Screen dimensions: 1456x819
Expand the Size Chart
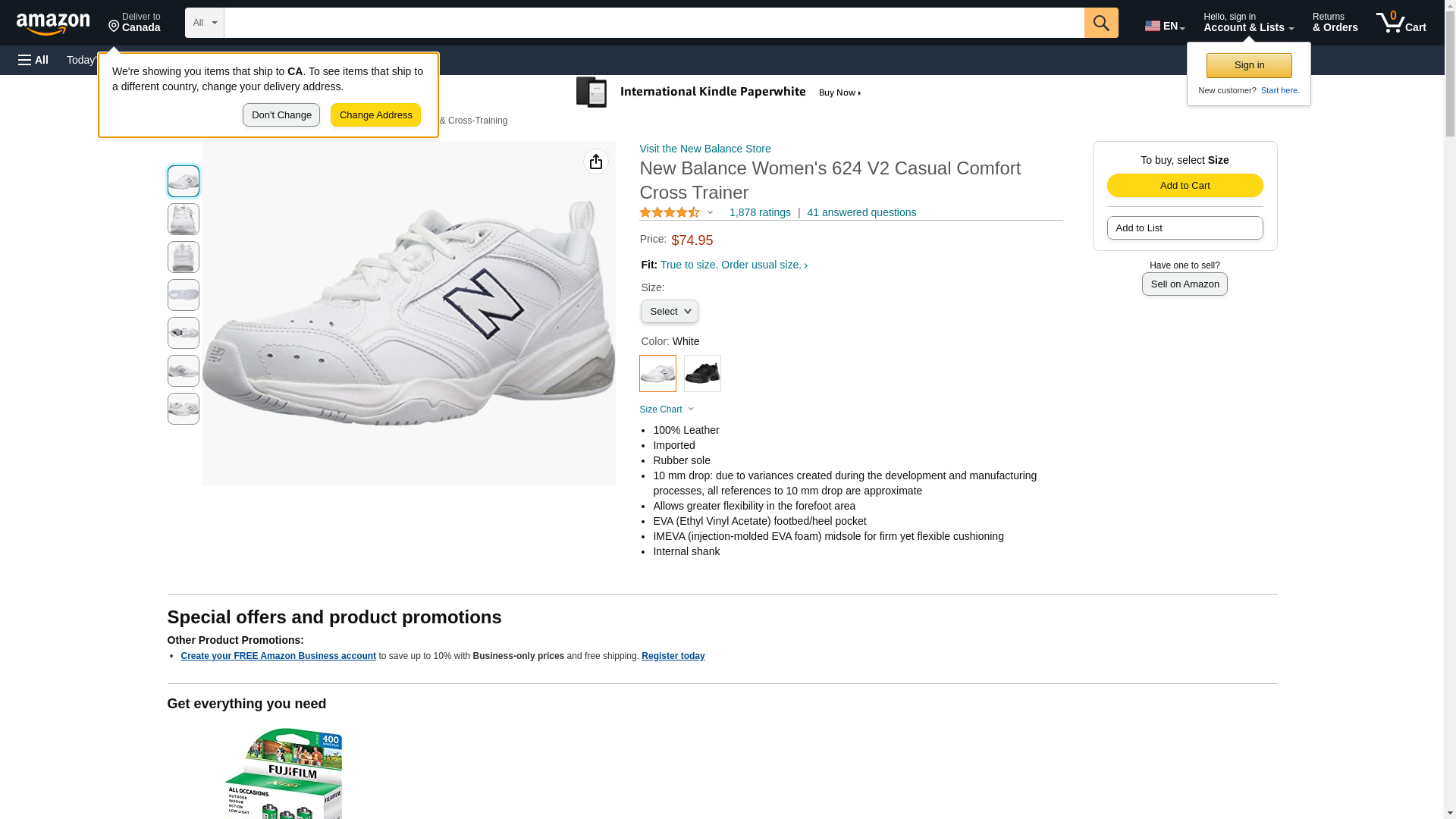[x=667, y=409]
